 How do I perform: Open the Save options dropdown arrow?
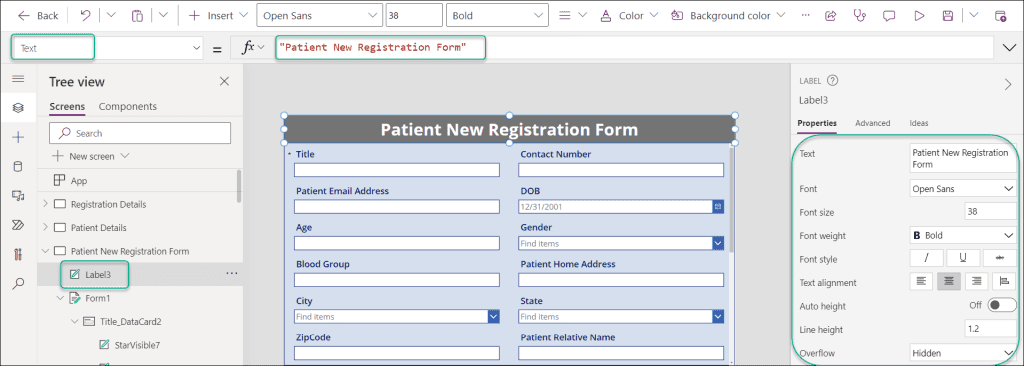pos(974,16)
